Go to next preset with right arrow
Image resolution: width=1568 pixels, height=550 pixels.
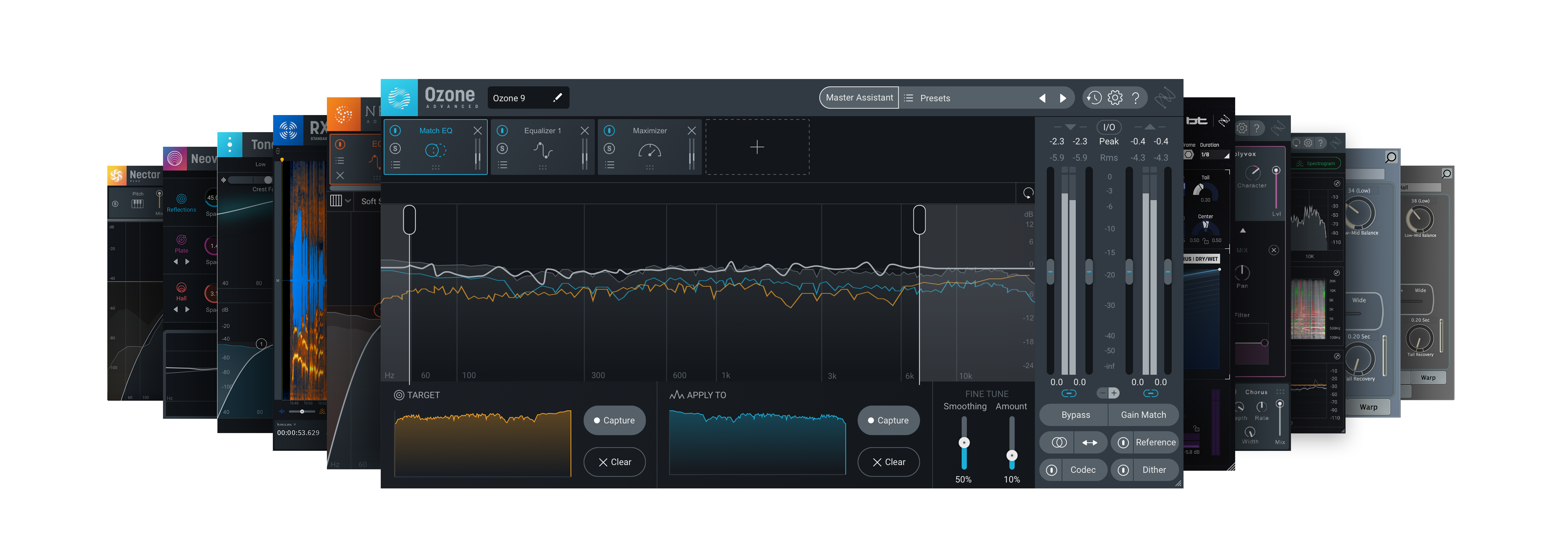point(1063,98)
